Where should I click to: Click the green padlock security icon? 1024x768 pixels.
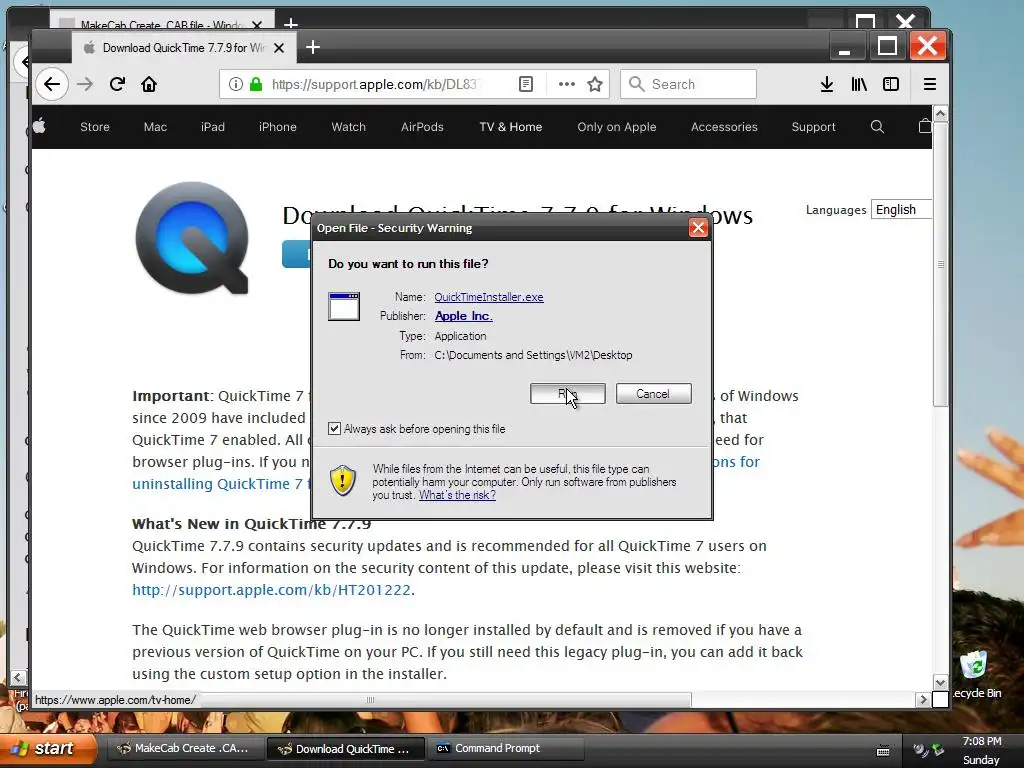tap(256, 84)
